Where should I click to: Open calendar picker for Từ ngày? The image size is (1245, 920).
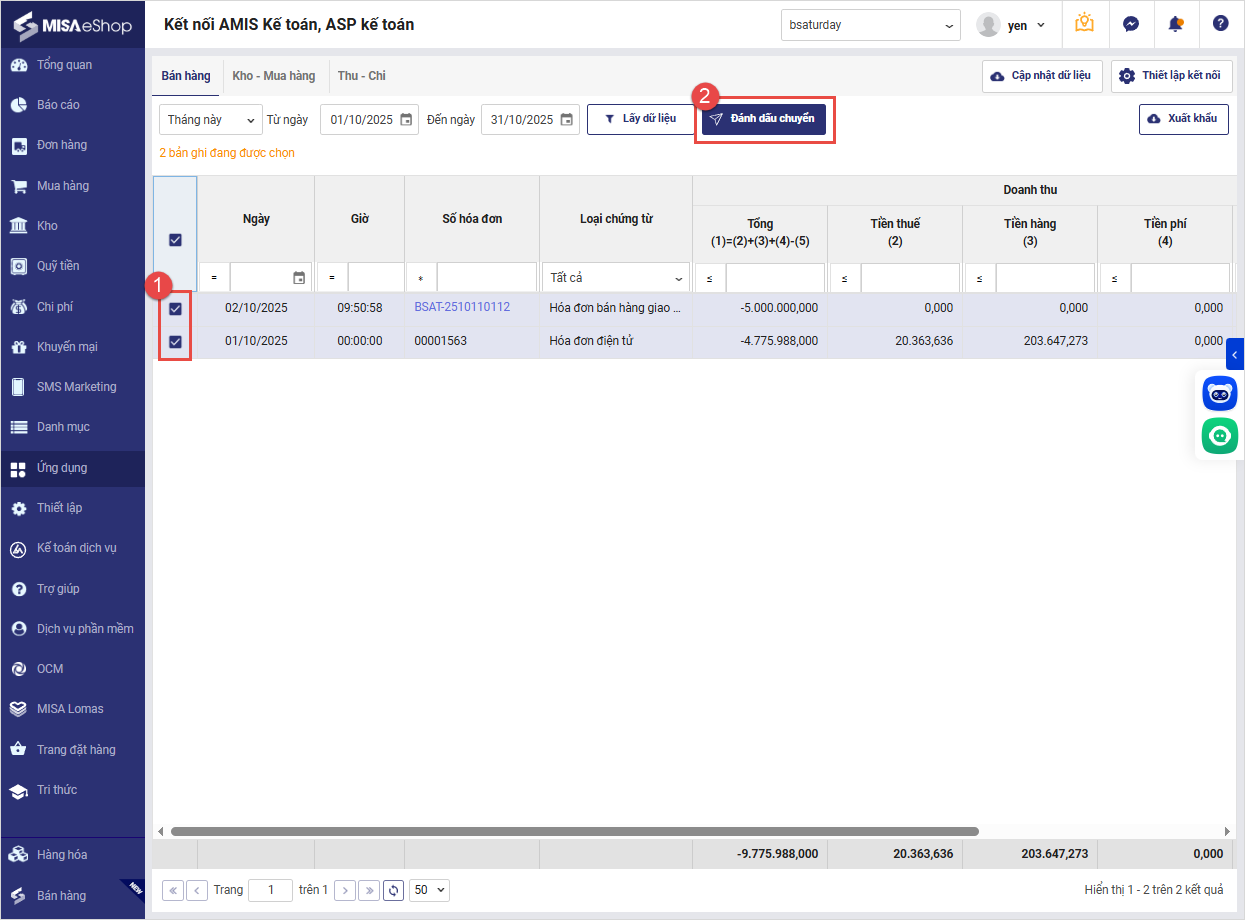point(406,120)
